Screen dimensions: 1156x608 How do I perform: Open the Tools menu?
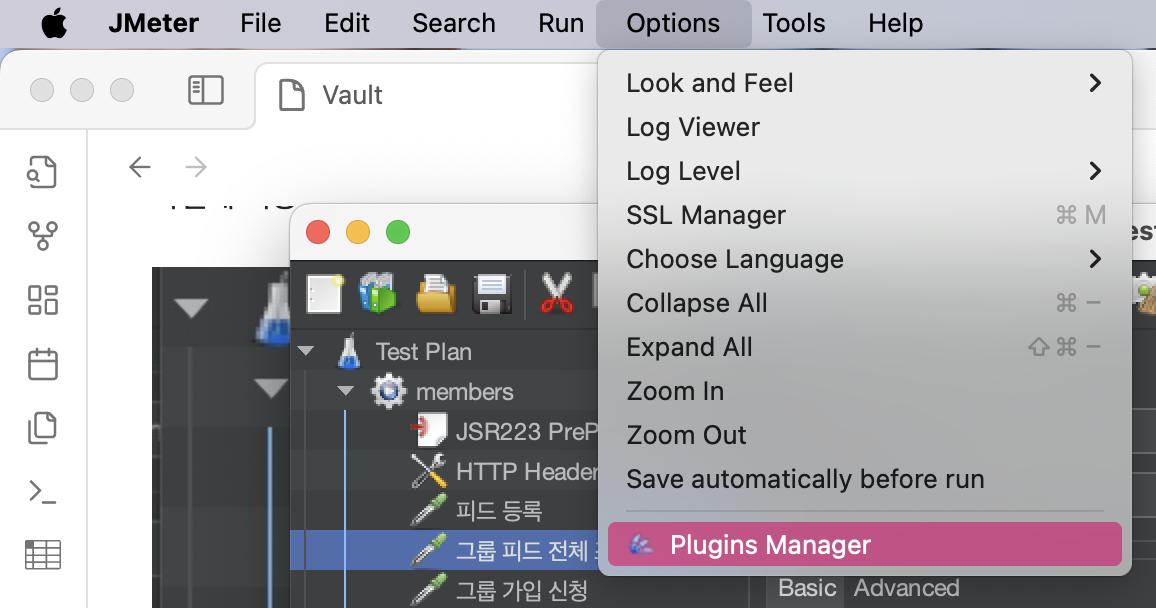[793, 24]
